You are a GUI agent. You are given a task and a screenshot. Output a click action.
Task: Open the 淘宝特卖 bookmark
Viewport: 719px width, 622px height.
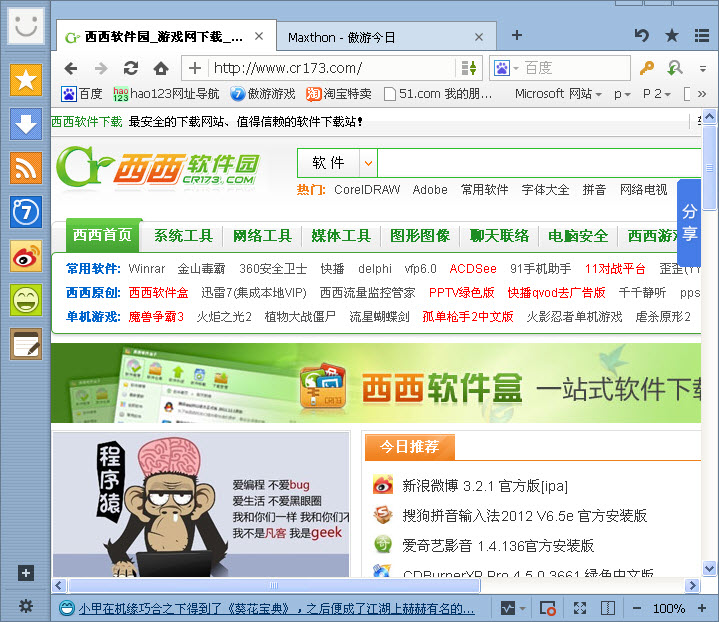[x=339, y=94]
